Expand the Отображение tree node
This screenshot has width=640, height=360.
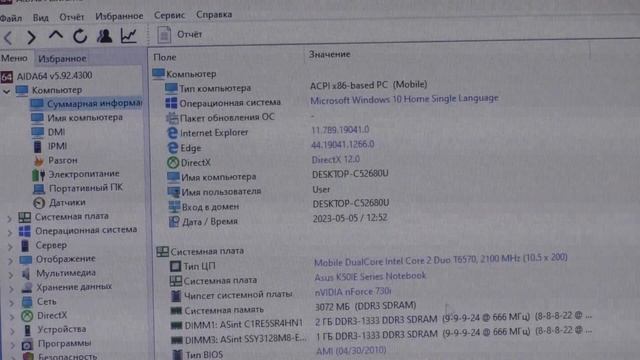click(x=11, y=260)
